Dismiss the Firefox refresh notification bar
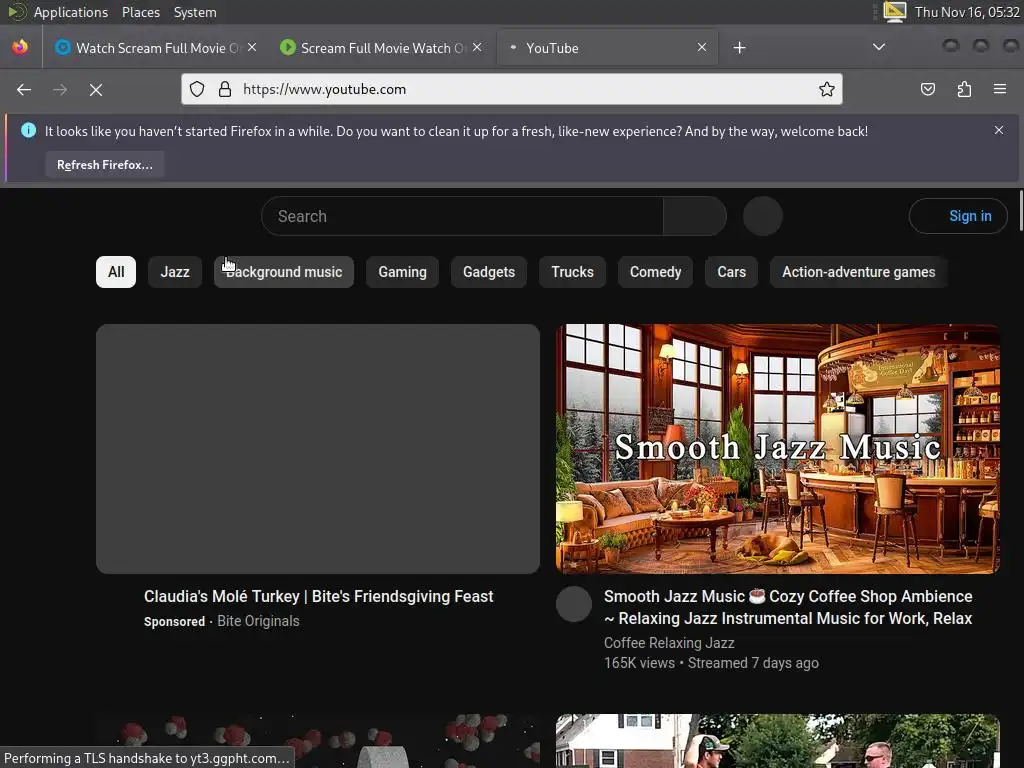The width and height of the screenshot is (1024, 768). (x=999, y=130)
